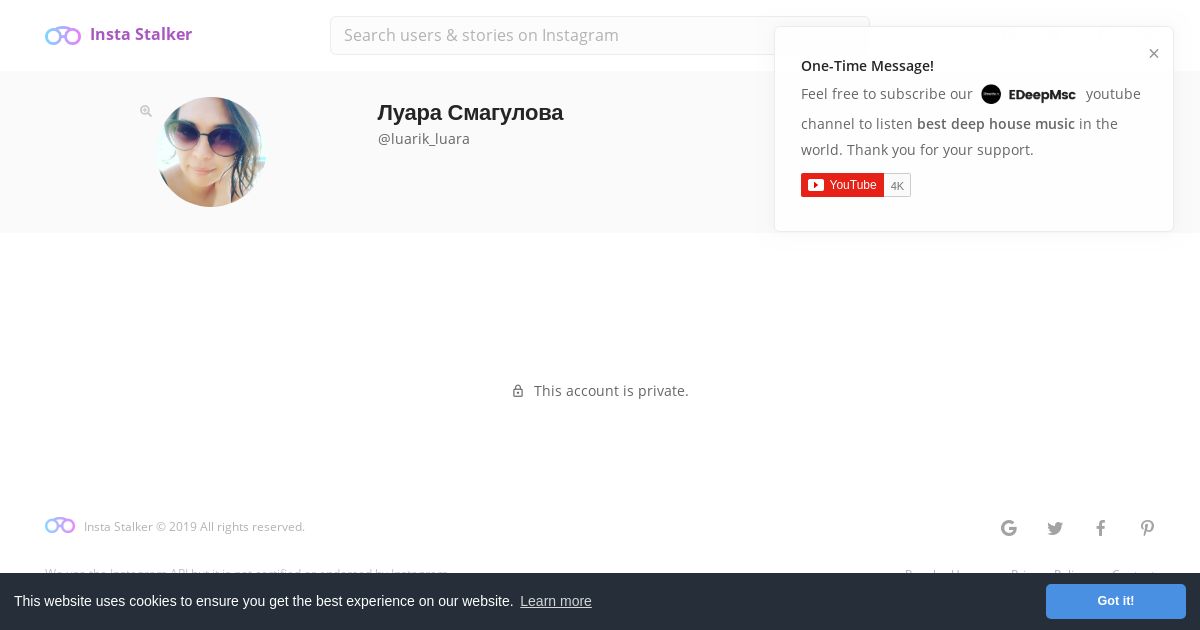Select 'Insta Stalker © 2019 All rights reserved.' text

(x=194, y=527)
